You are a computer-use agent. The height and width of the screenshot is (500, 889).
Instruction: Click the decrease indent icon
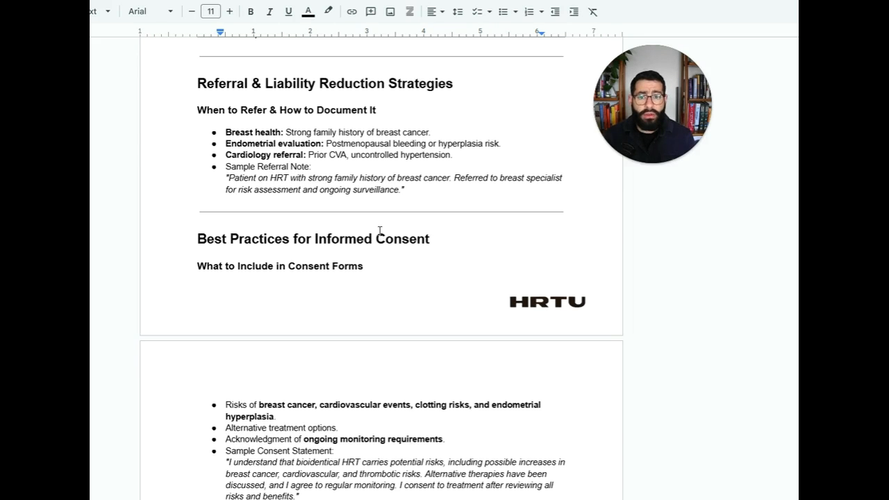(555, 12)
